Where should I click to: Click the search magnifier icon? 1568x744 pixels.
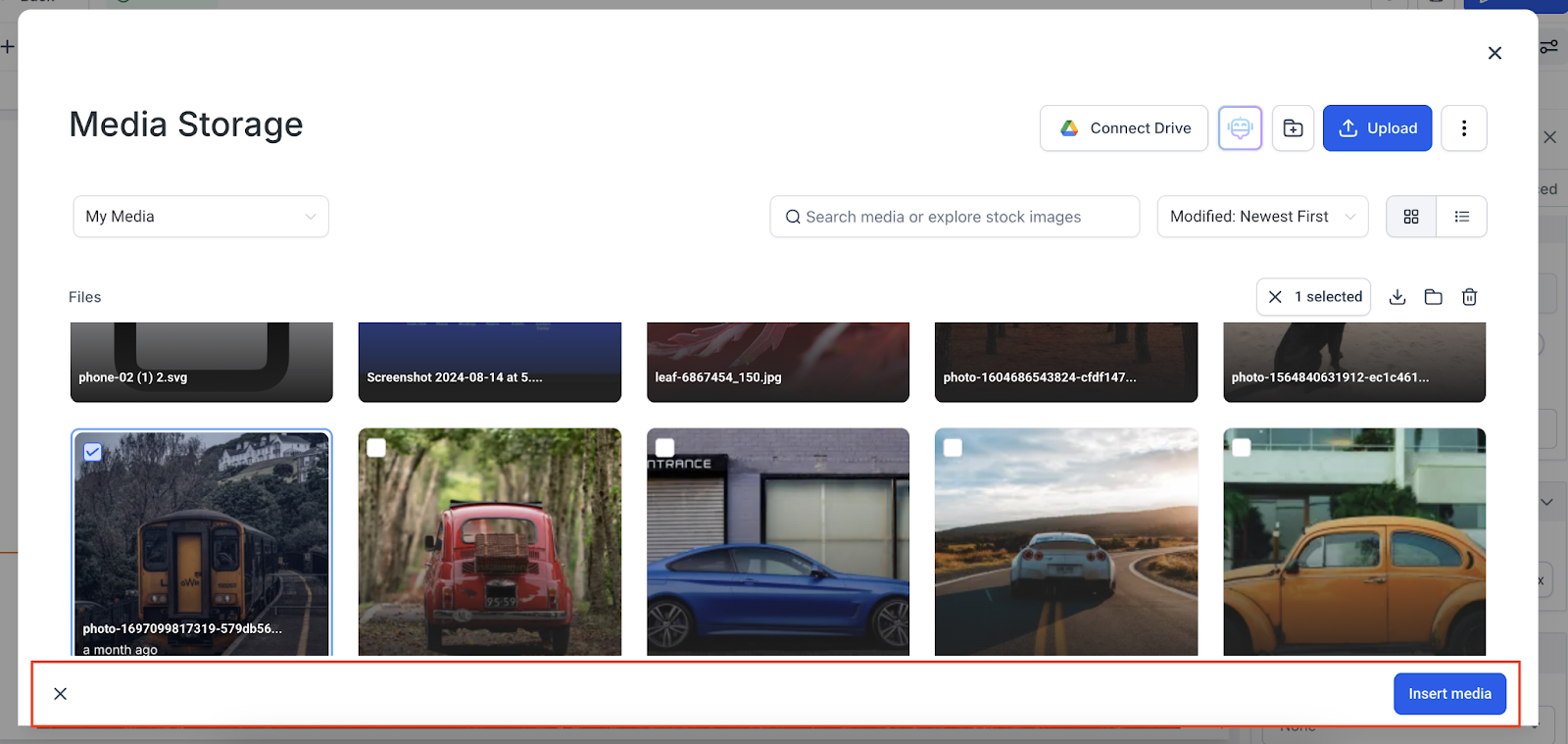[793, 217]
